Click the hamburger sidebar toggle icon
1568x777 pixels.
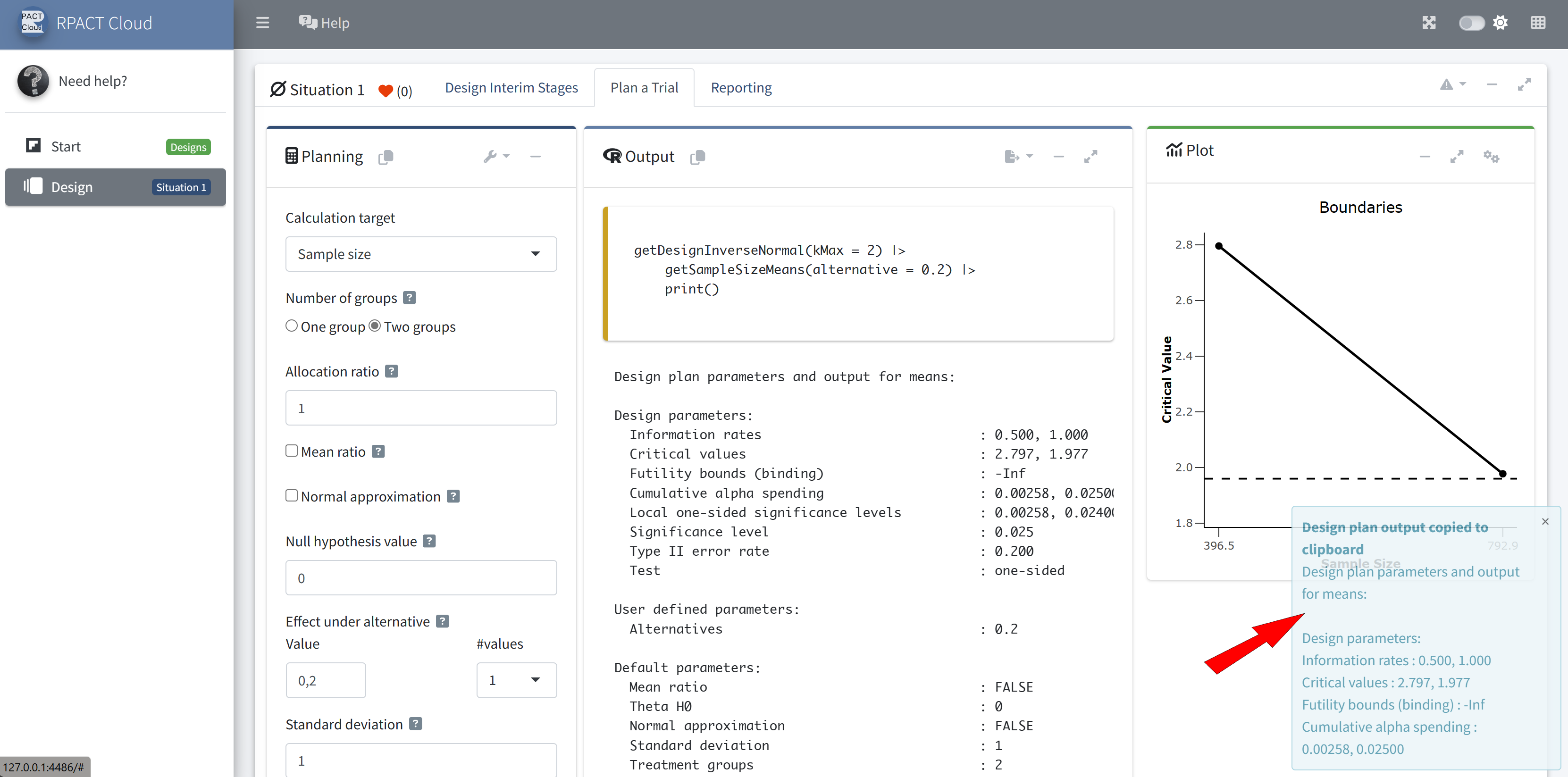[x=262, y=23]
